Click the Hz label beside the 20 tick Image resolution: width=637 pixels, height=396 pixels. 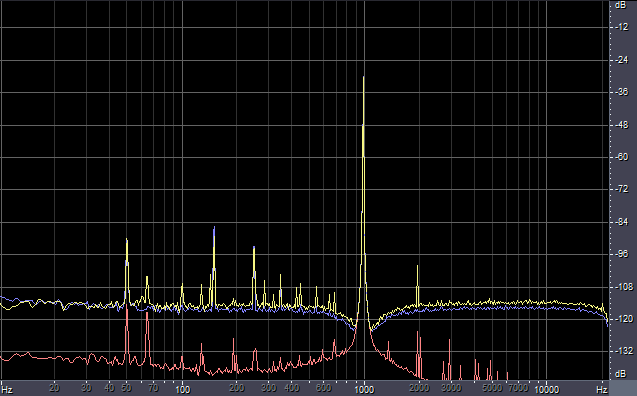click(7, 390)
